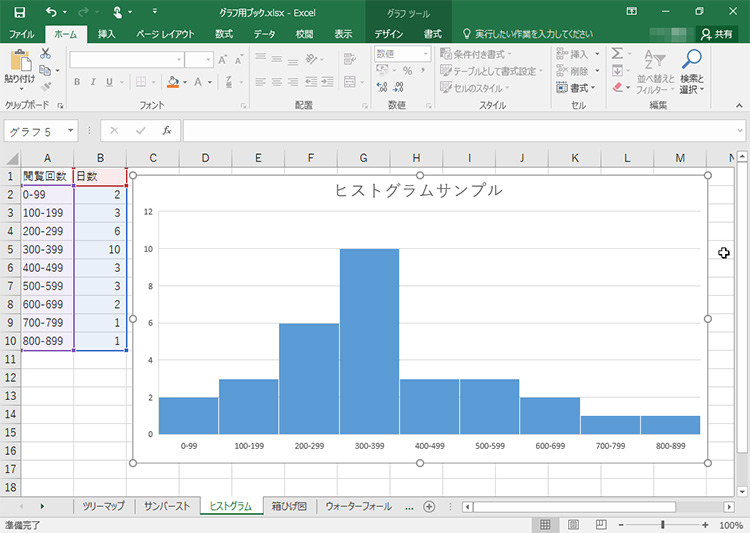Click the Undo arrow icon

pos(51,11)
